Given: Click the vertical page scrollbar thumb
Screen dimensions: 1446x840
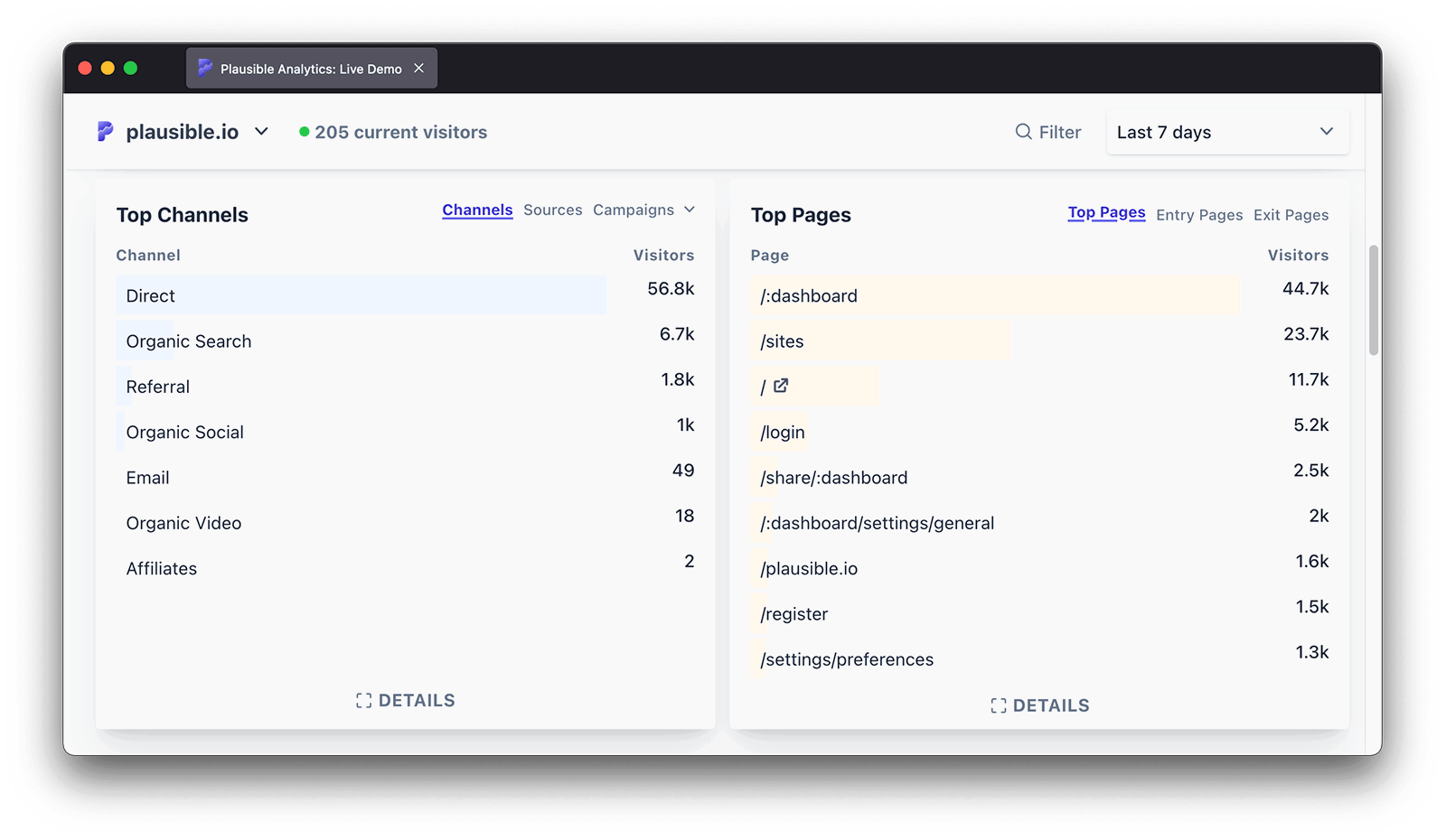Looking at the screenshot, I should click(x=1374, y=299).
